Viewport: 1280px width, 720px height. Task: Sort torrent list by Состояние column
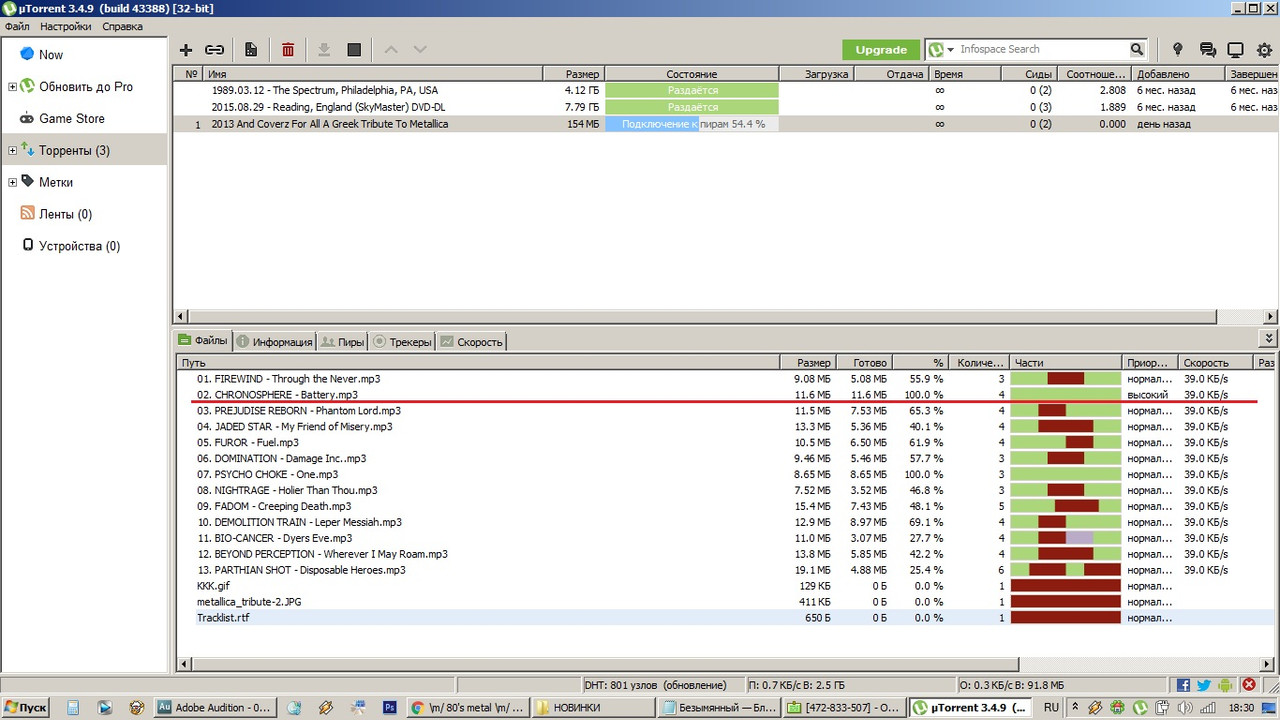[691, 74]
